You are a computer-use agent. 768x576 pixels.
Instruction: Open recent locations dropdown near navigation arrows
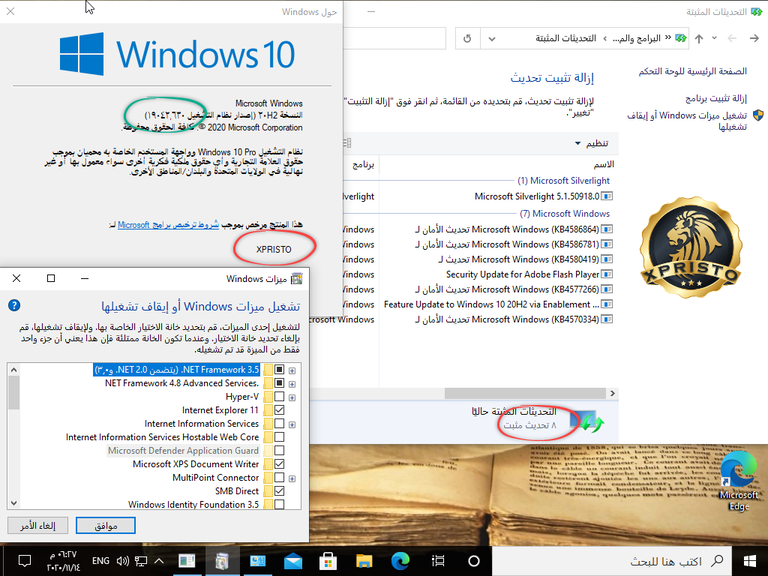(715, 38)
